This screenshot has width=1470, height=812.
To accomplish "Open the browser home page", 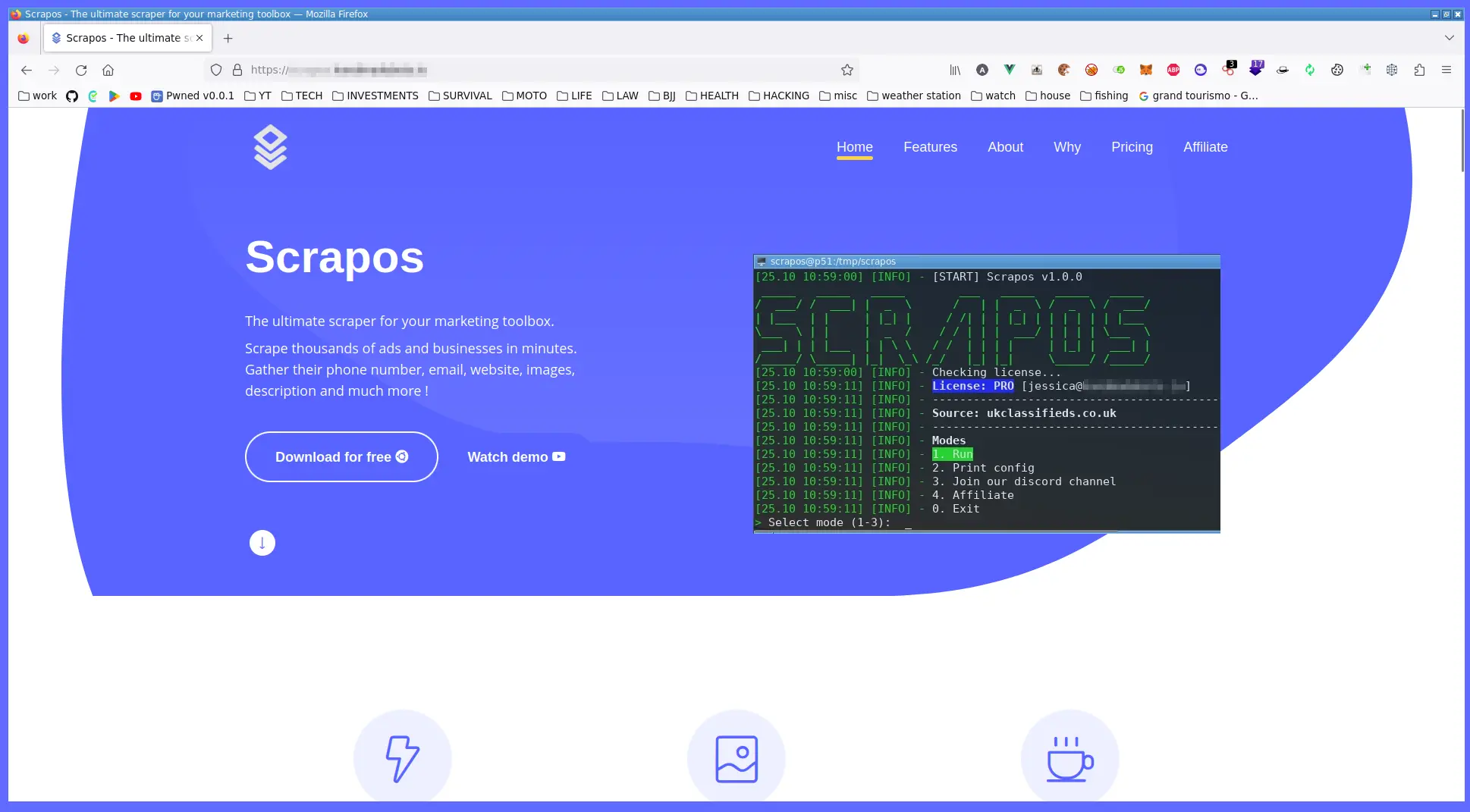I will point(108,70).
